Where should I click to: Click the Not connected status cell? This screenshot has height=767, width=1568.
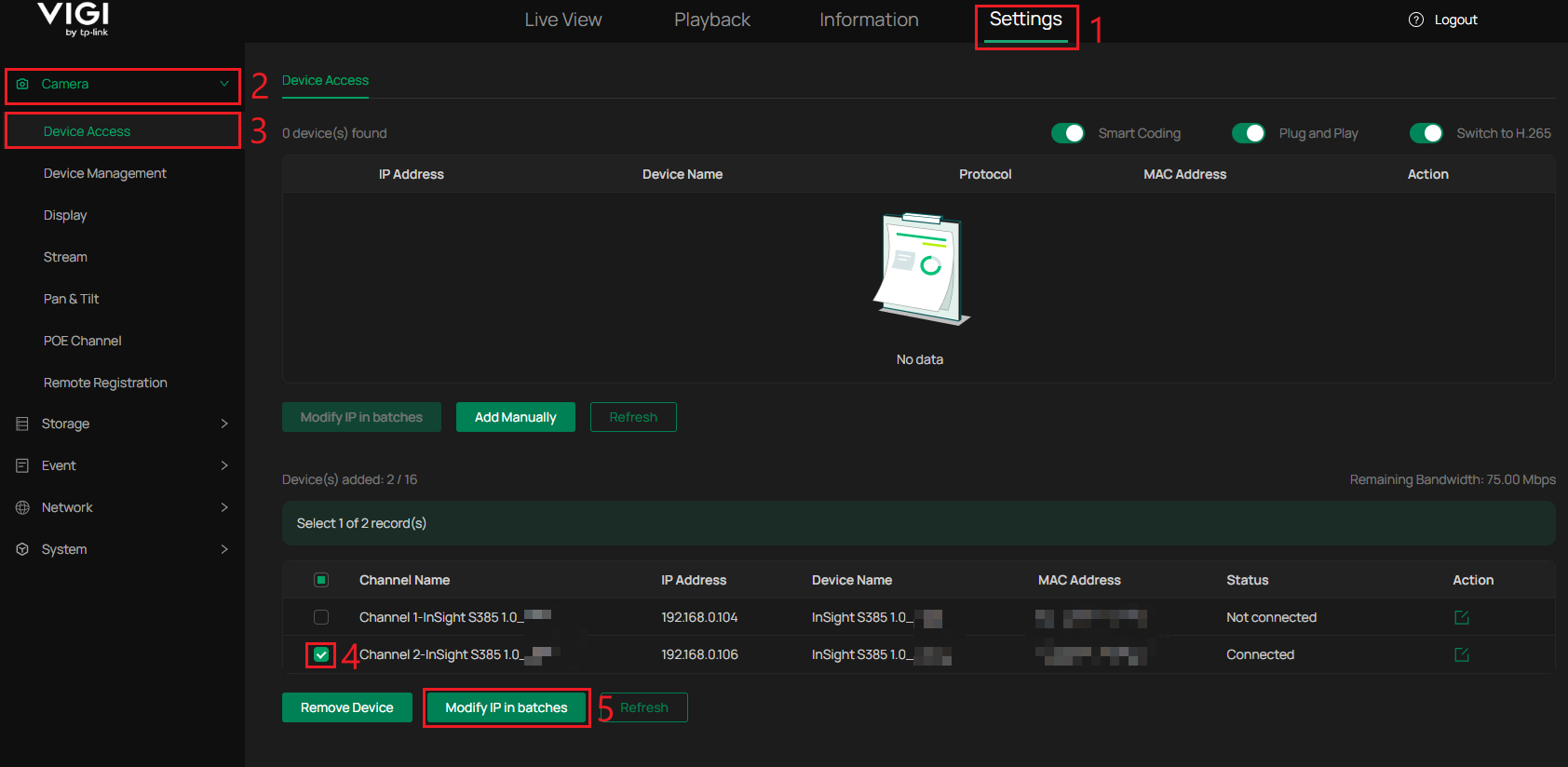(x=1272, y=617)
